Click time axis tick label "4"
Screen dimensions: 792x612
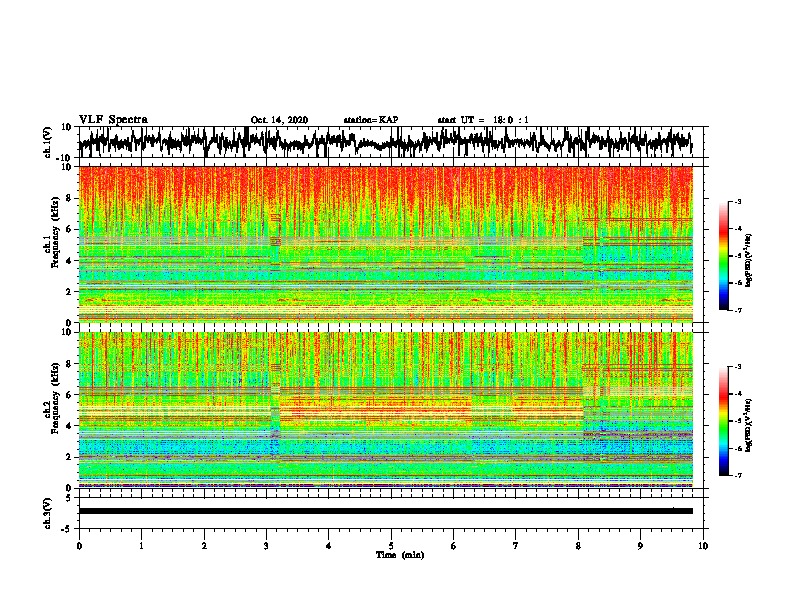coord(329,546)
